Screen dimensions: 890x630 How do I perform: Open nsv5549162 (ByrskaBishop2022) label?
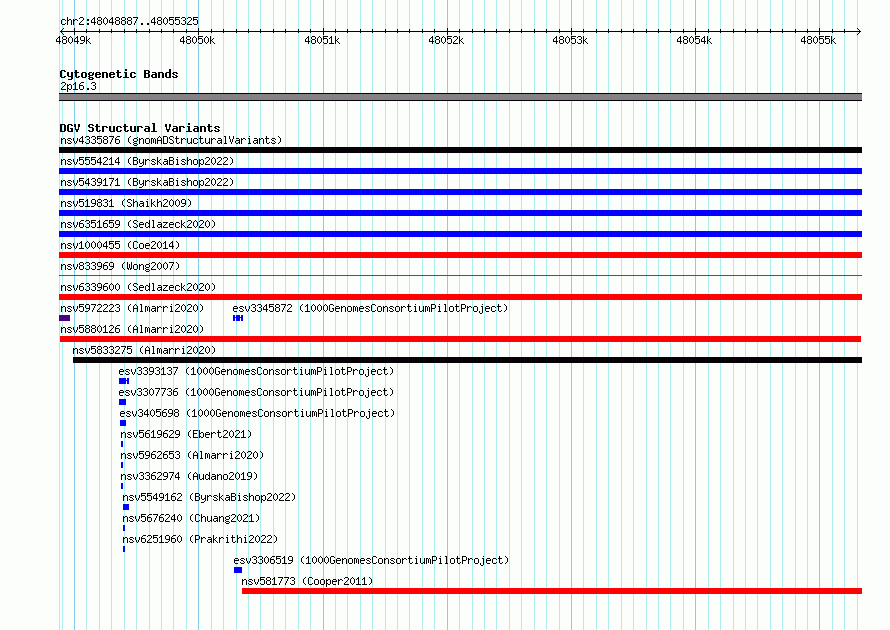(209, 497)
